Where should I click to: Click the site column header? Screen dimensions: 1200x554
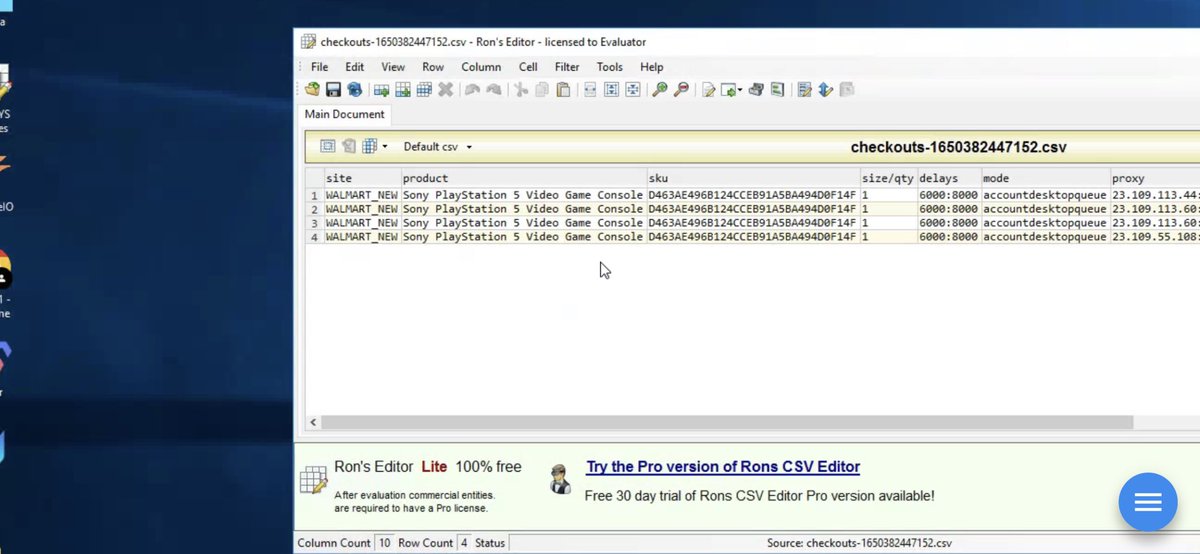tap(362, 178)
